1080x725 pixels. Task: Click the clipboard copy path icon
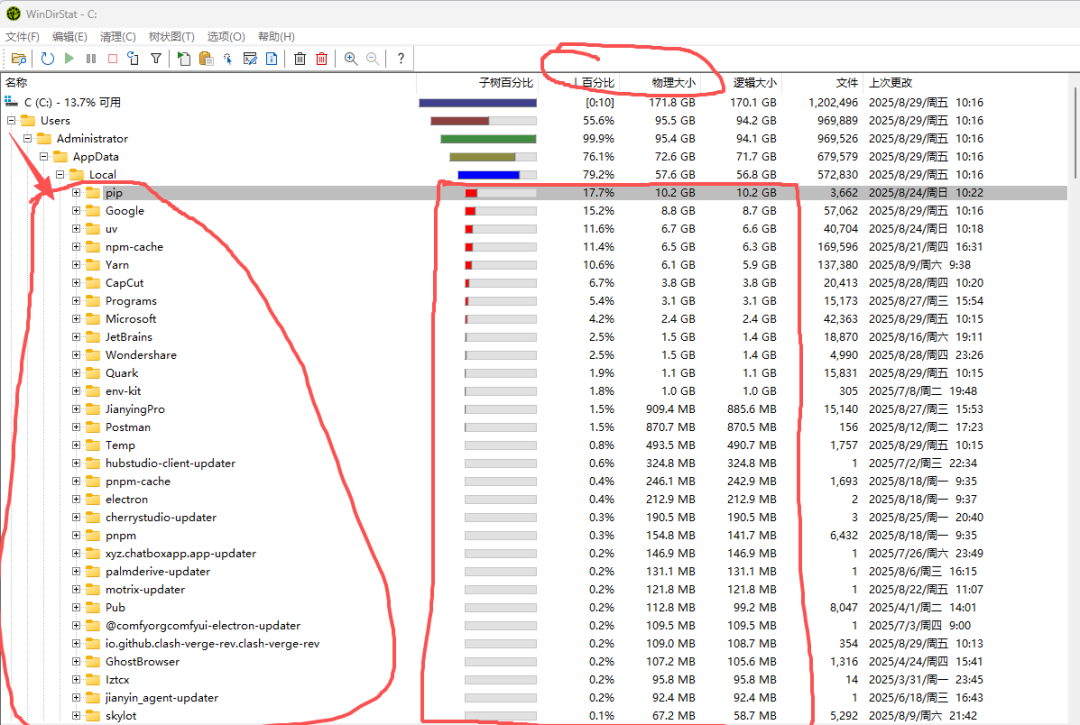tap(206, 59)
